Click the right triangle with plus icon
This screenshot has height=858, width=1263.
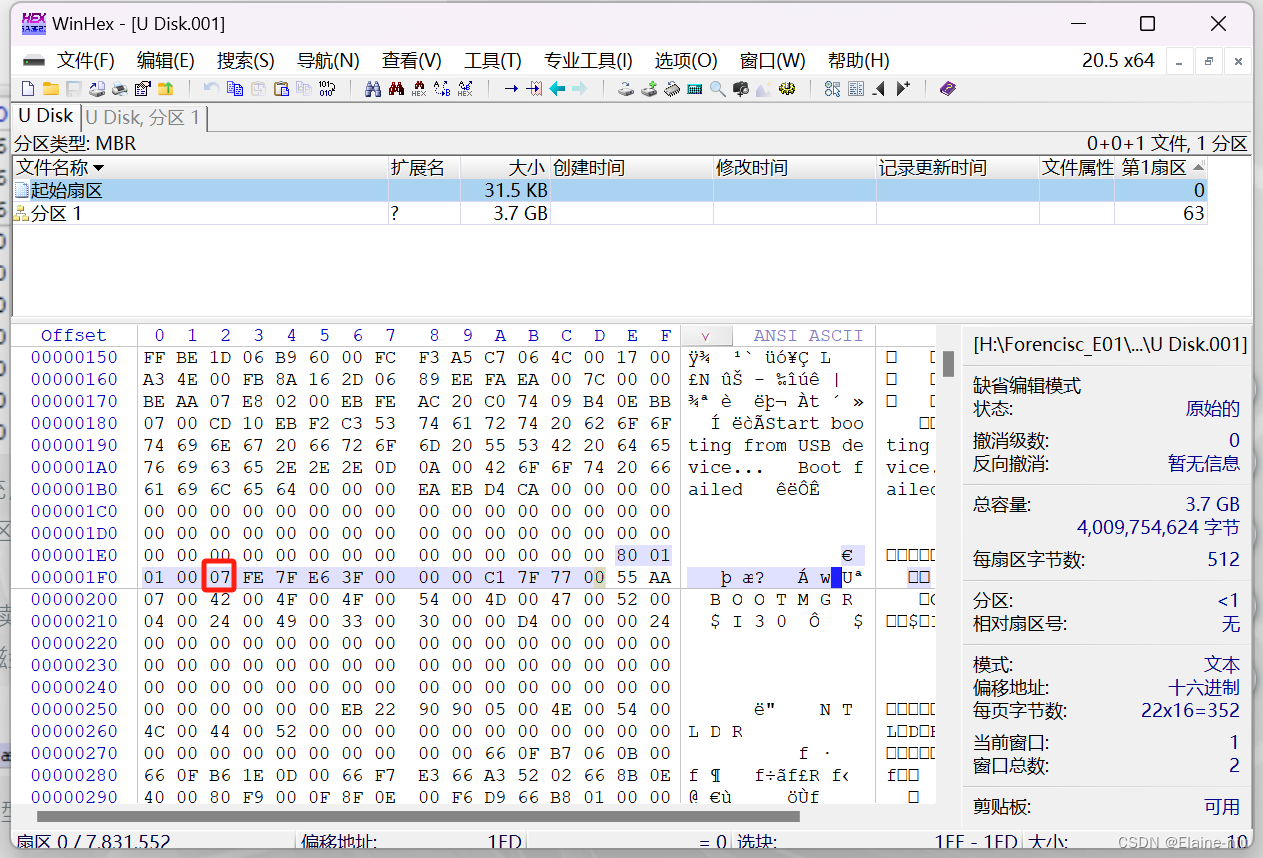point(903,89)
